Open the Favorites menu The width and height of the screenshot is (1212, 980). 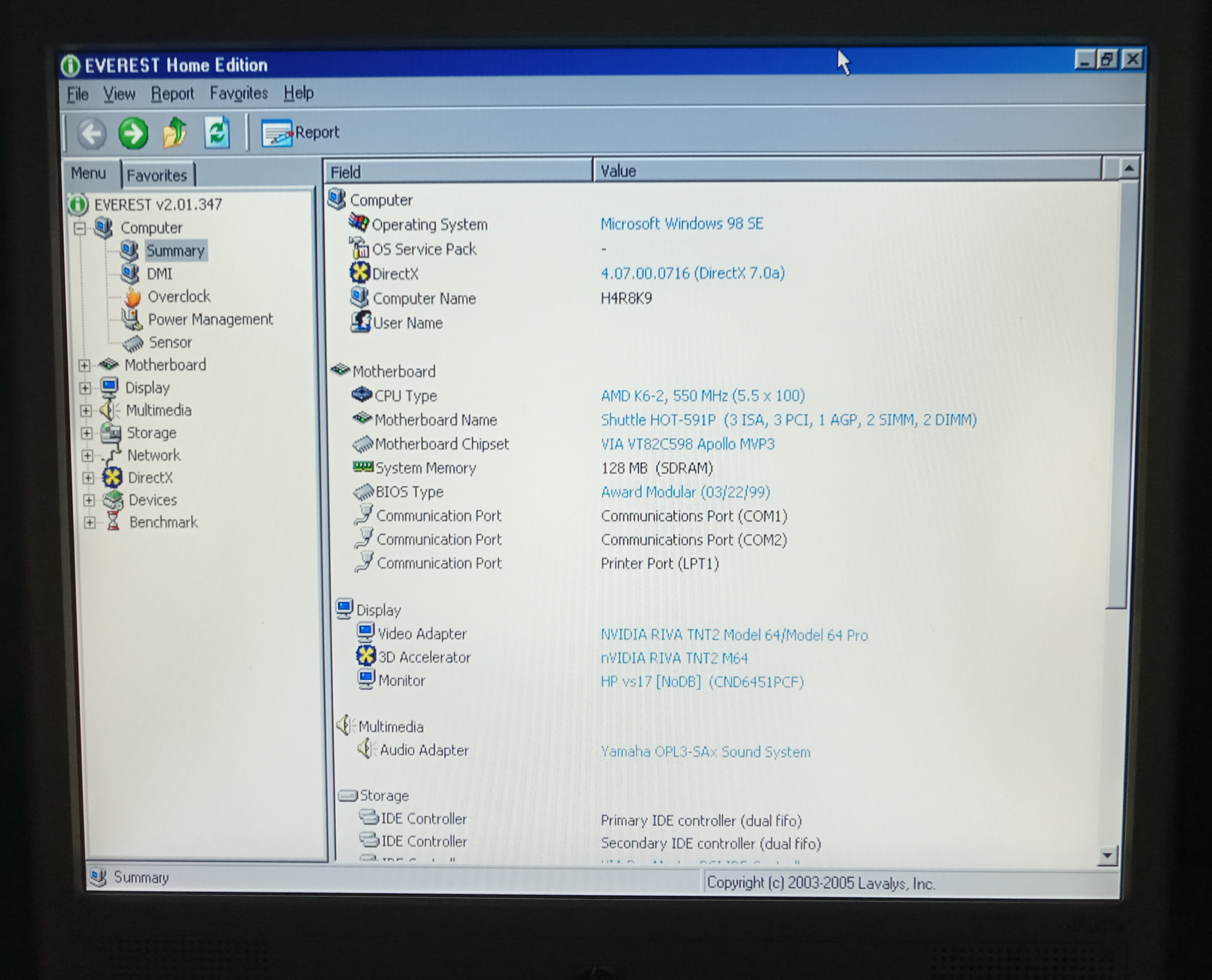(x=238, y=93)
